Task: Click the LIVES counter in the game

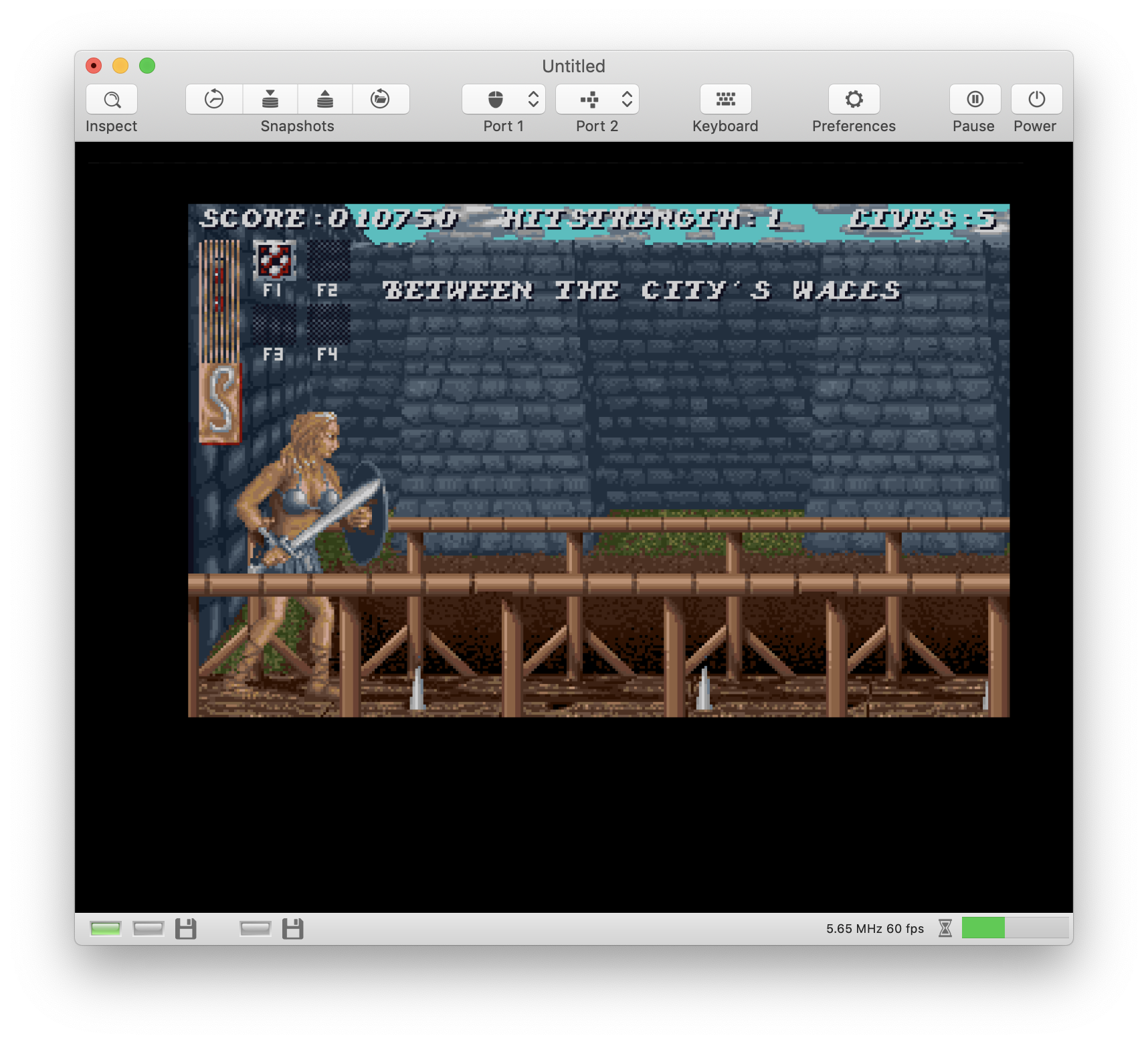Action: click(923, 219)
